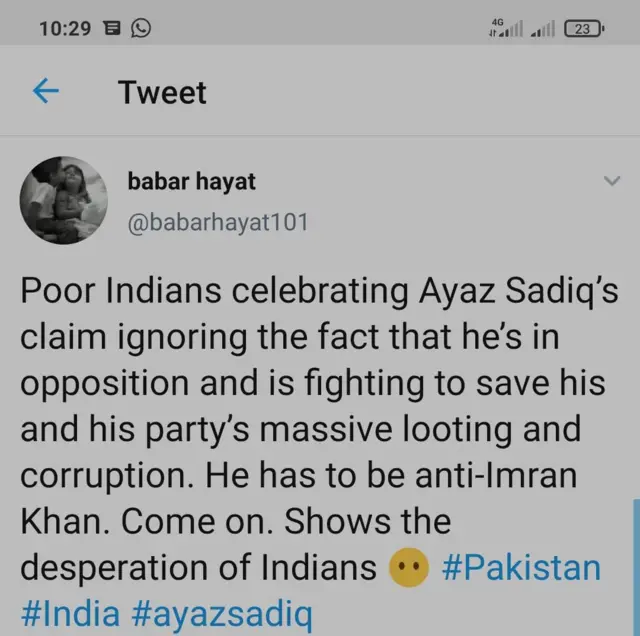Open the #India hashtag

[70, 613]
